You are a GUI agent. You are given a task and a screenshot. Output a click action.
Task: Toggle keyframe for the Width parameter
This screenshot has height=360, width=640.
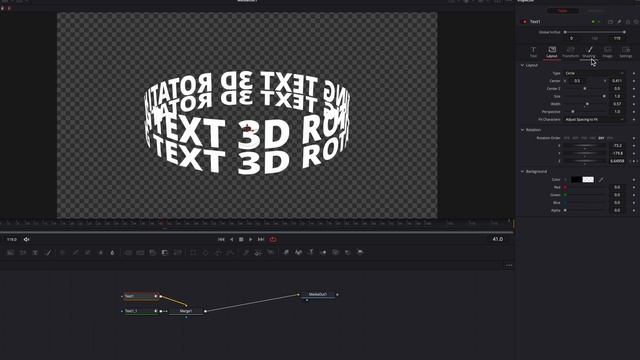click(x=634, y=104)
